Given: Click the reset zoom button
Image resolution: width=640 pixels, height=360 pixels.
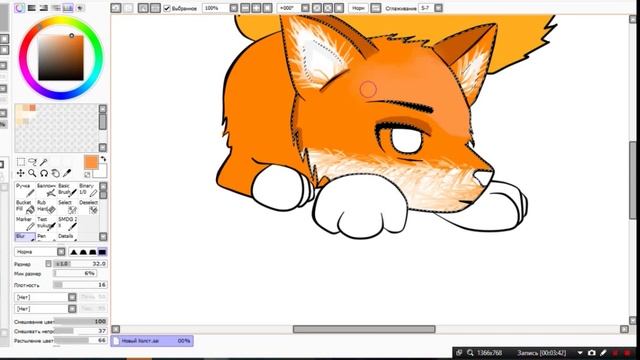Looking at the screenshot, I should pyautogui.click(x=267, y=8).
